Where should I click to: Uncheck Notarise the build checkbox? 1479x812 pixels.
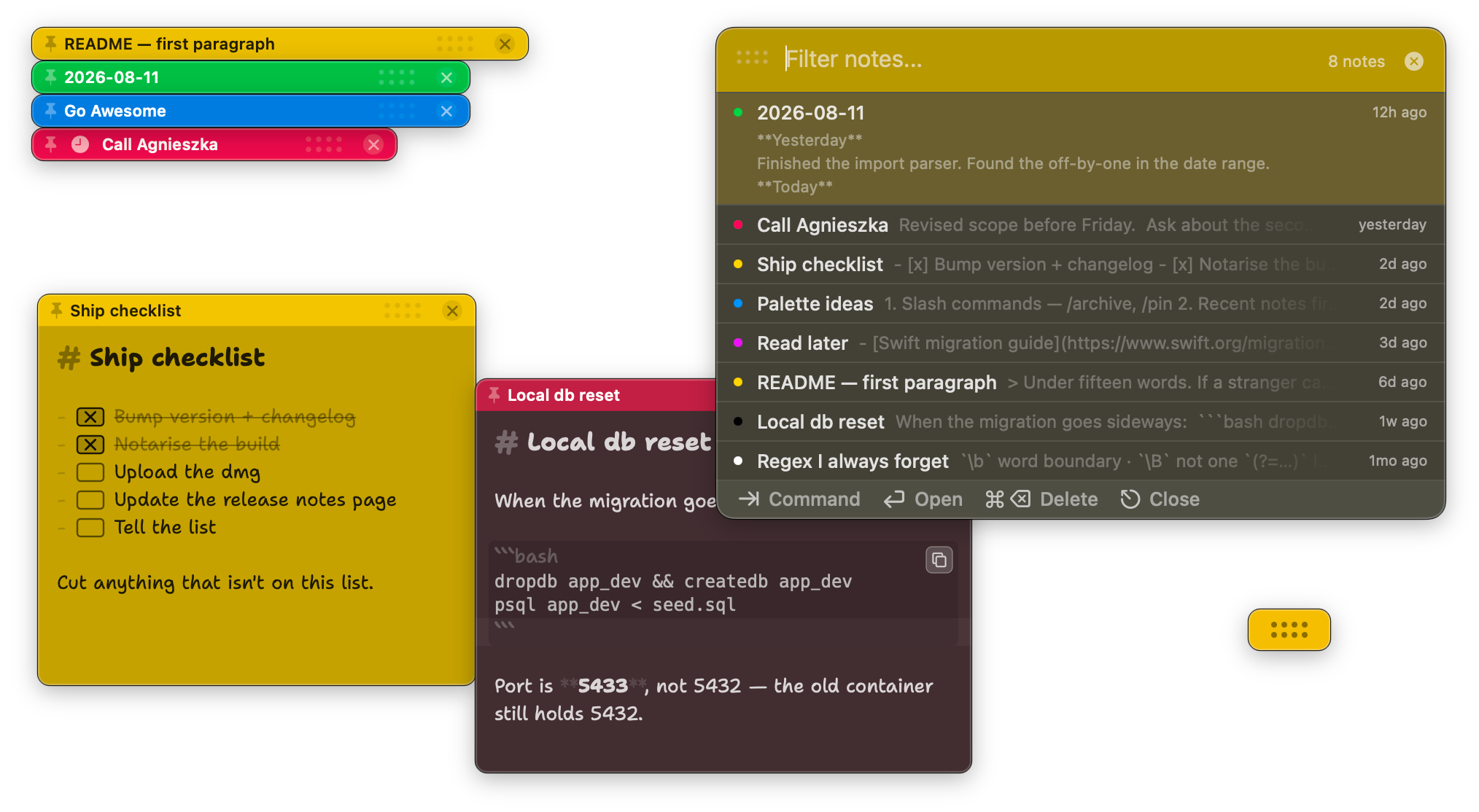point(90,445)
